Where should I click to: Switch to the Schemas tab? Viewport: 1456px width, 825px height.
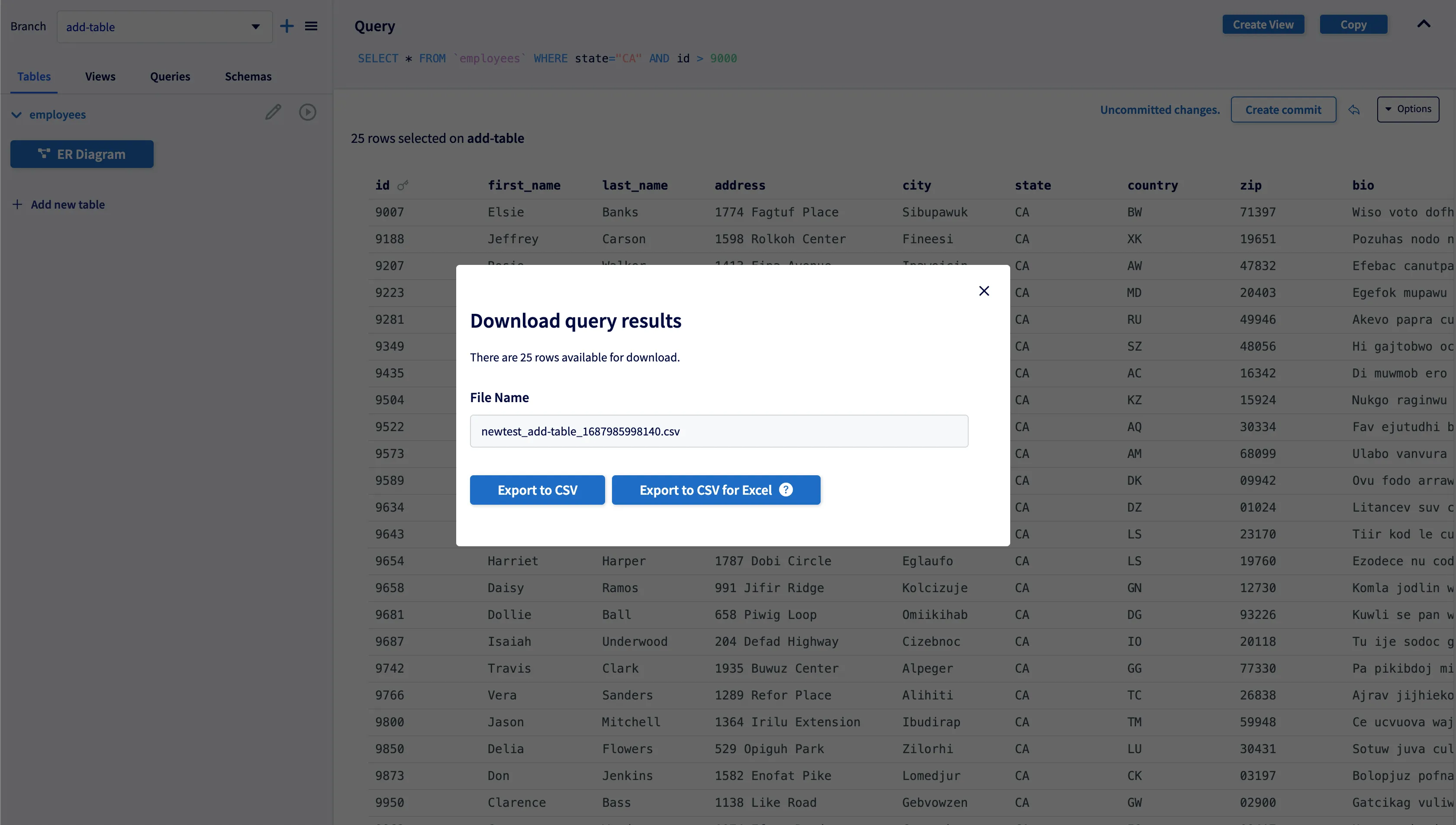point(248,76)
